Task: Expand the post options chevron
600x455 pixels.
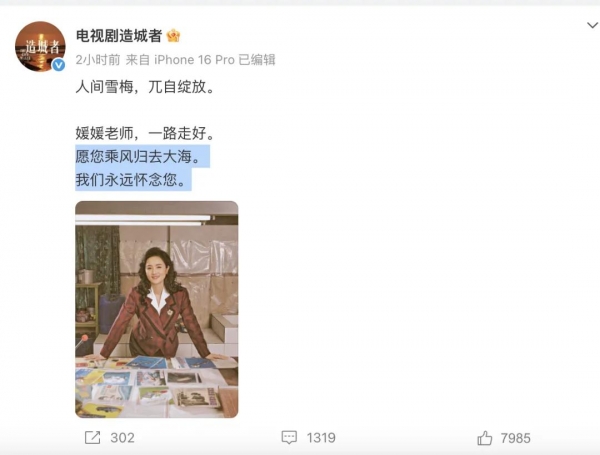Action: pyautogui.click(x=592, y=25)
